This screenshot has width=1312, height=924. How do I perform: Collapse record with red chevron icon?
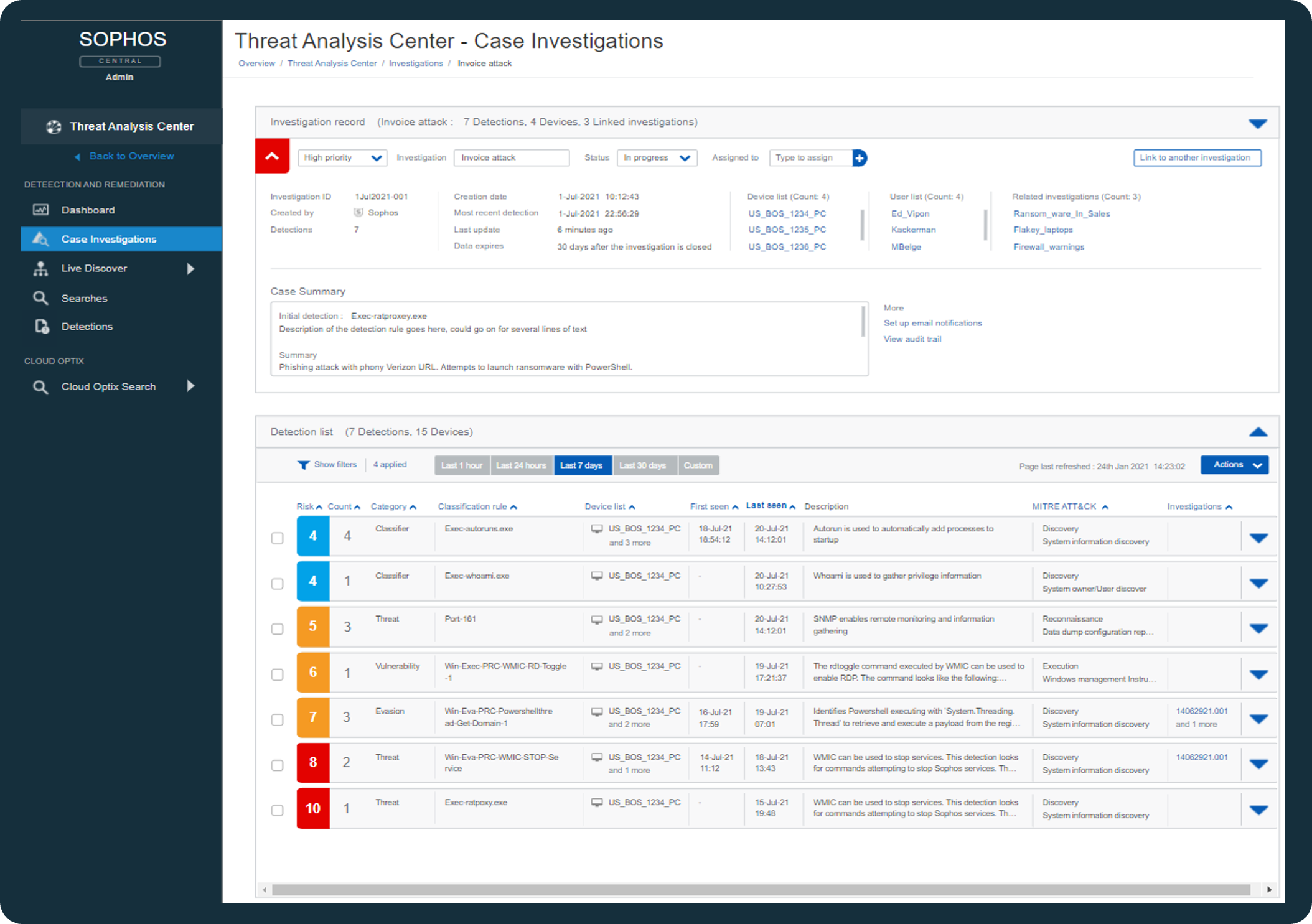[272, 156]
